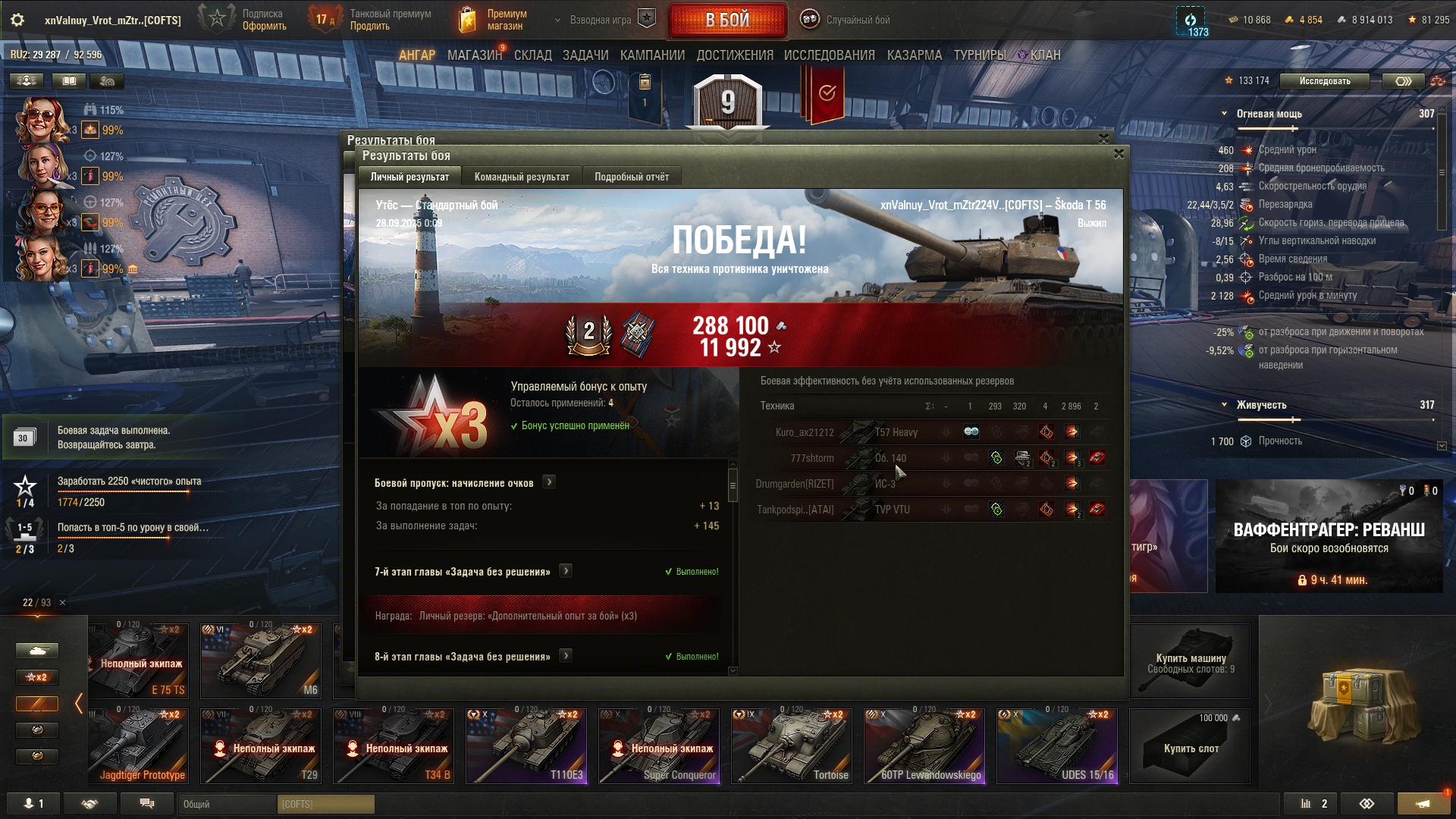The image size is (1456, 819).
Task: Switch to Командный результат tab
Action: pyautogui.click(x=522, y=177)
